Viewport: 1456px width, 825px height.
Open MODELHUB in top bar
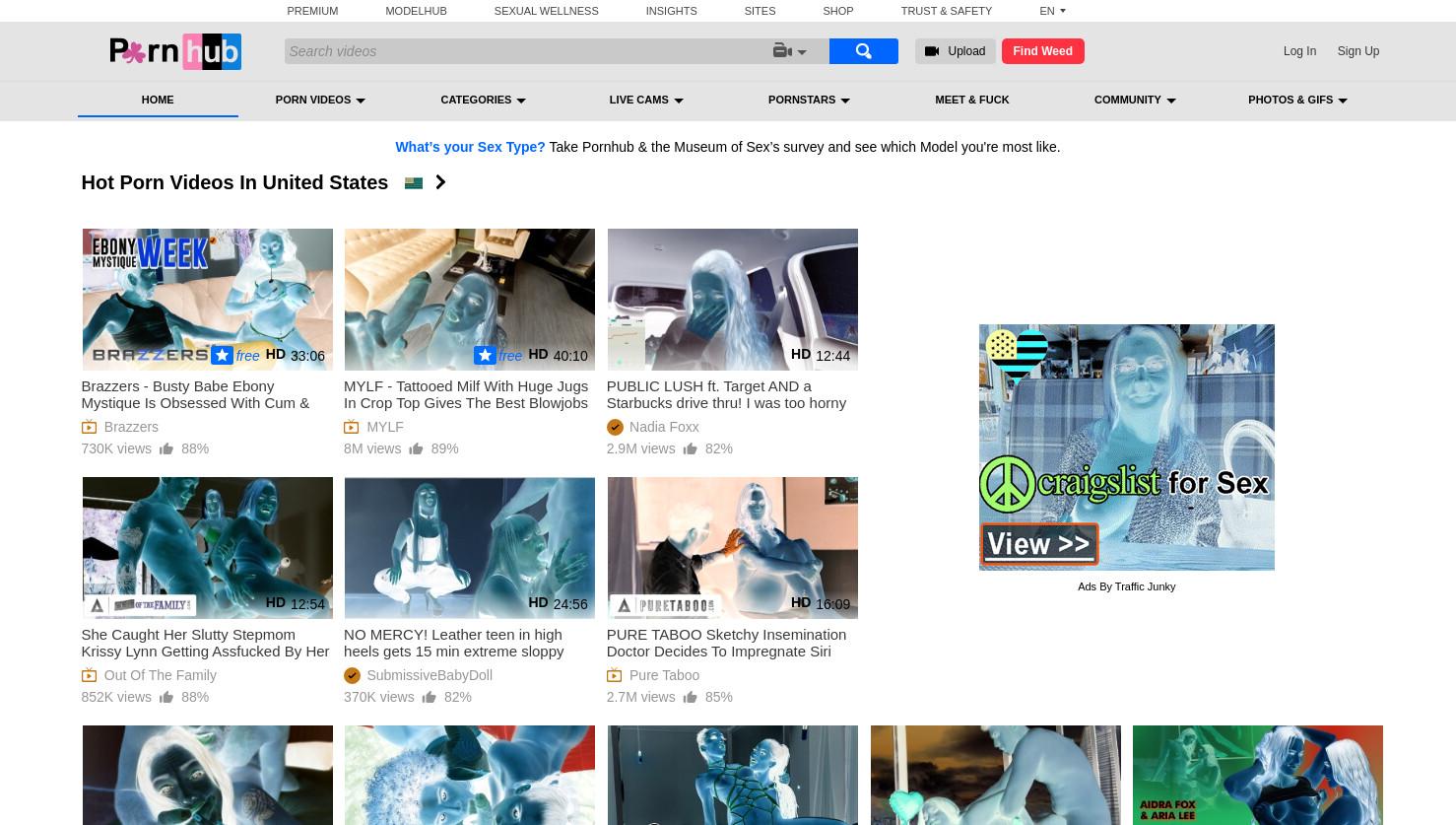point(416,11)
